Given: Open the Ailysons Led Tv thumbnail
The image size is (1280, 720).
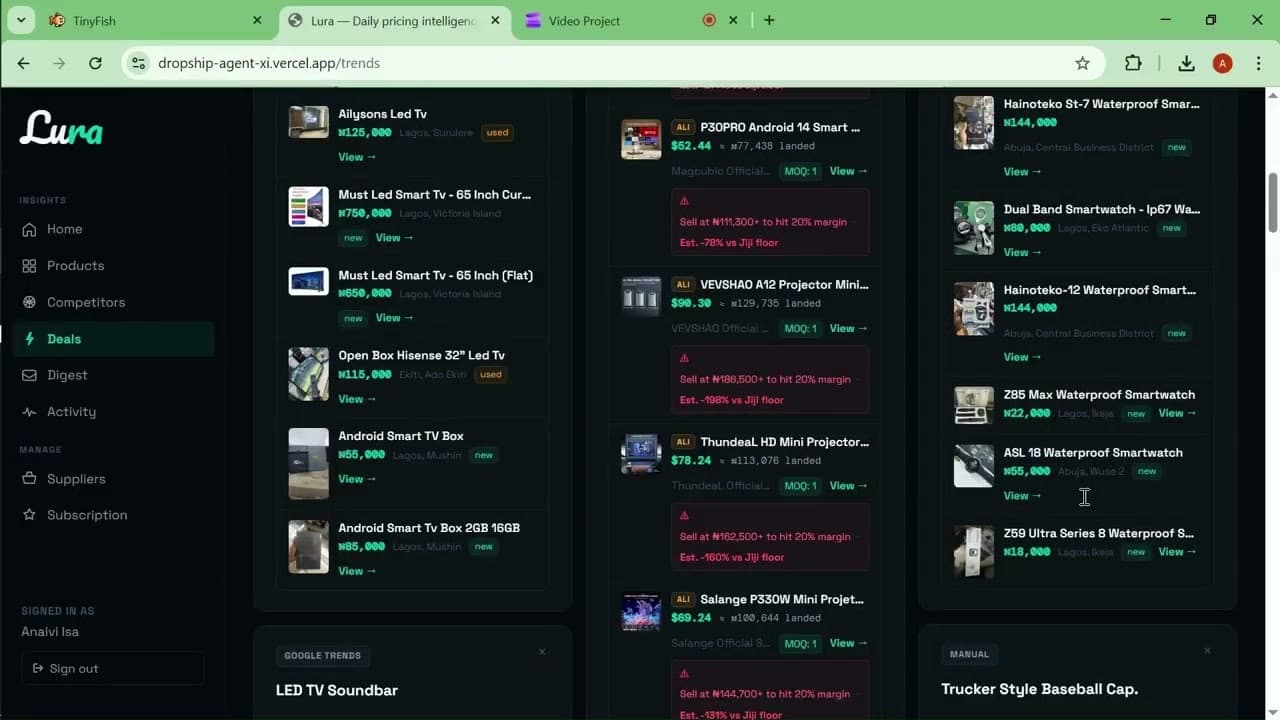Looking at the screenshot, I should pos(309,122).
